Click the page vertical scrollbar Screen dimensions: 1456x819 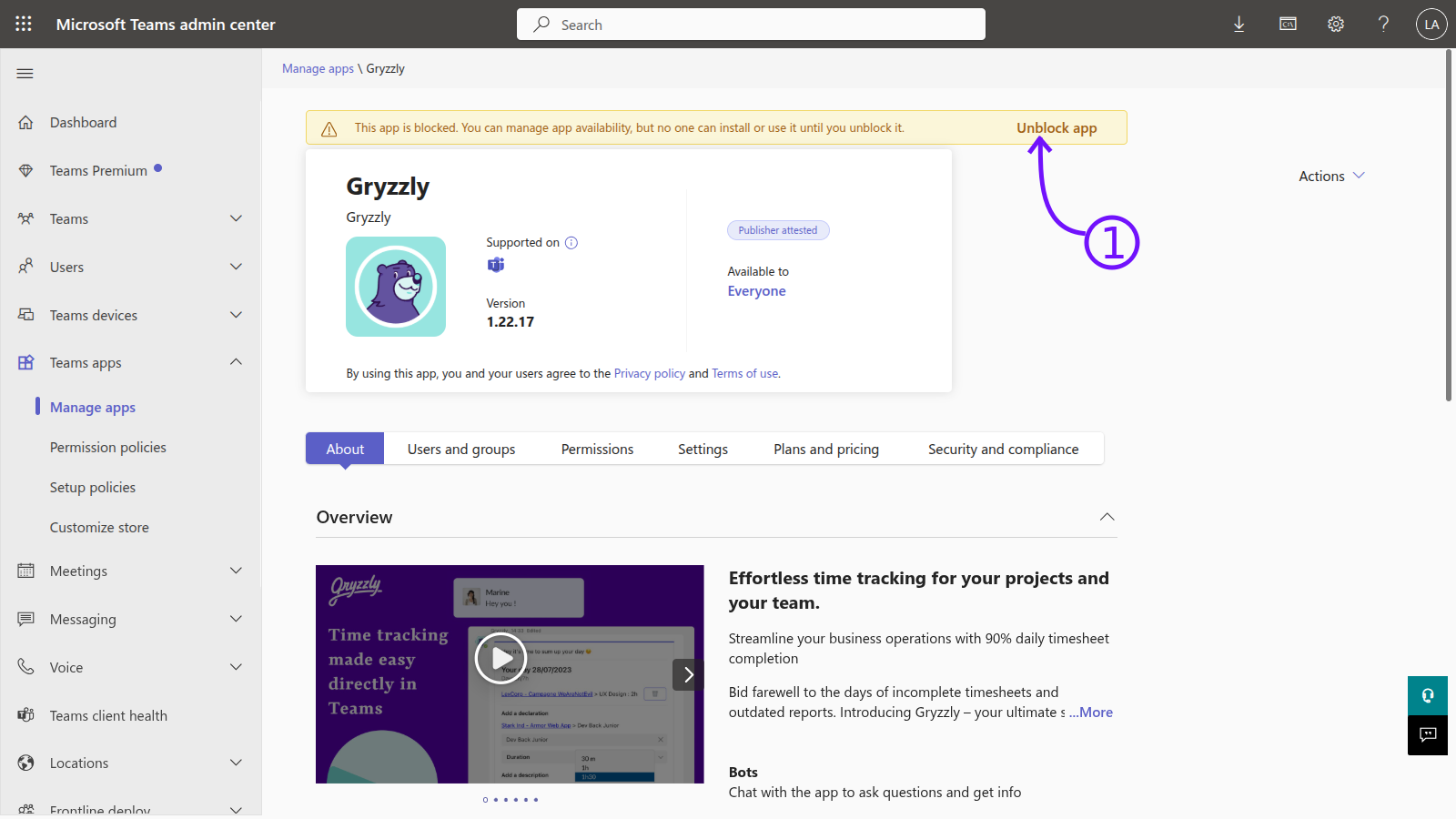1449,225
